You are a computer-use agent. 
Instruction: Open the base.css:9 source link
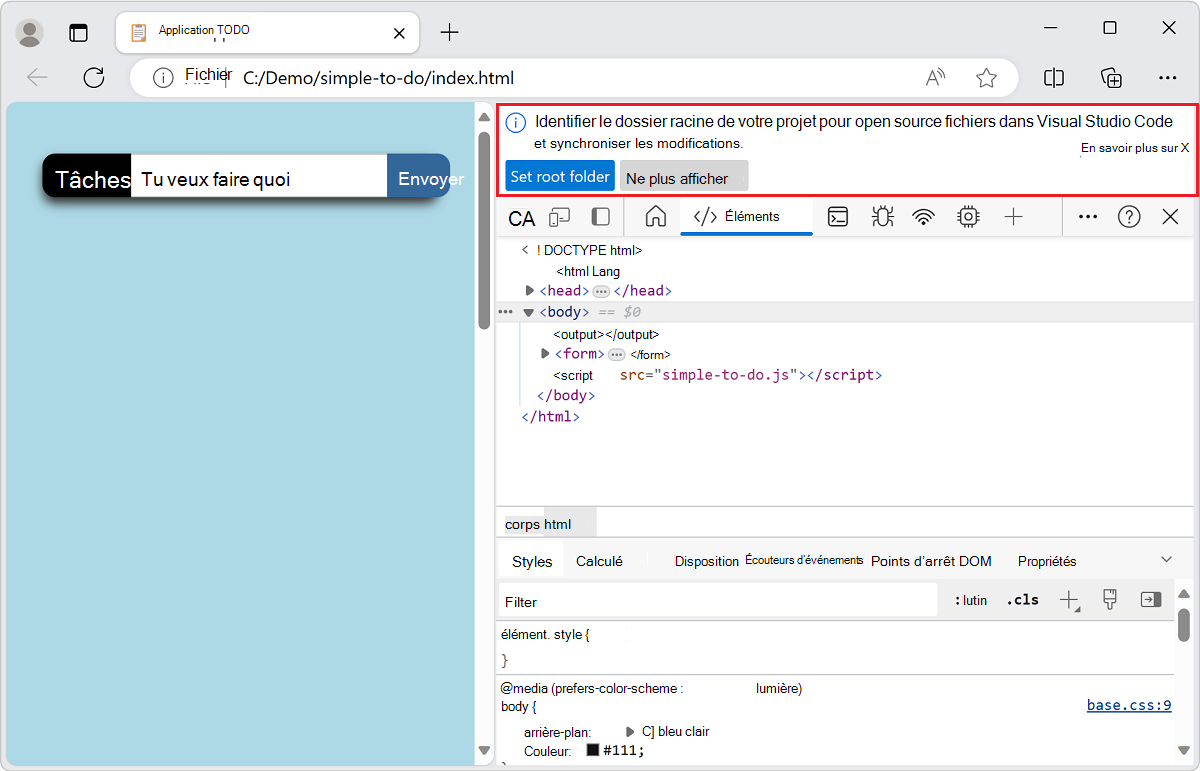click(x=1129, y=705)
